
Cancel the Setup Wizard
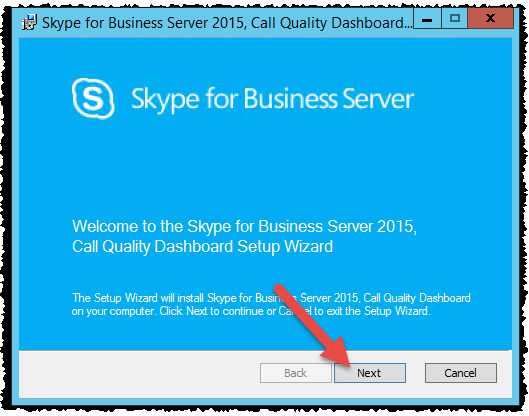(x=461, y=373)
